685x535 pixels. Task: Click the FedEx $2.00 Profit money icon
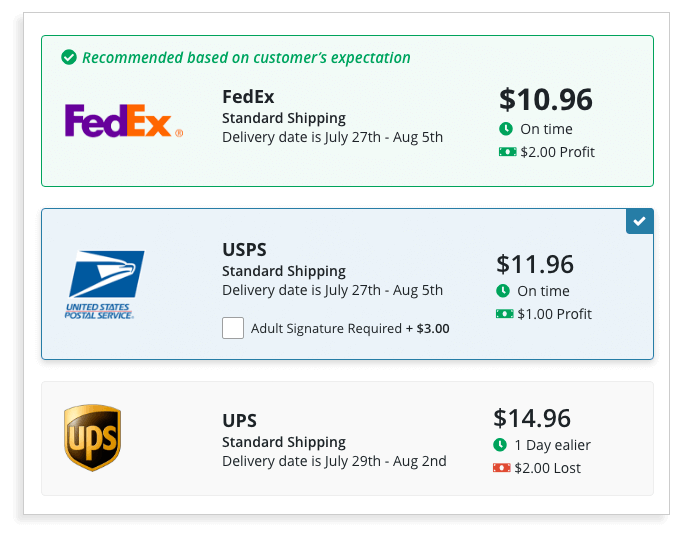click(x=506, y=152)
